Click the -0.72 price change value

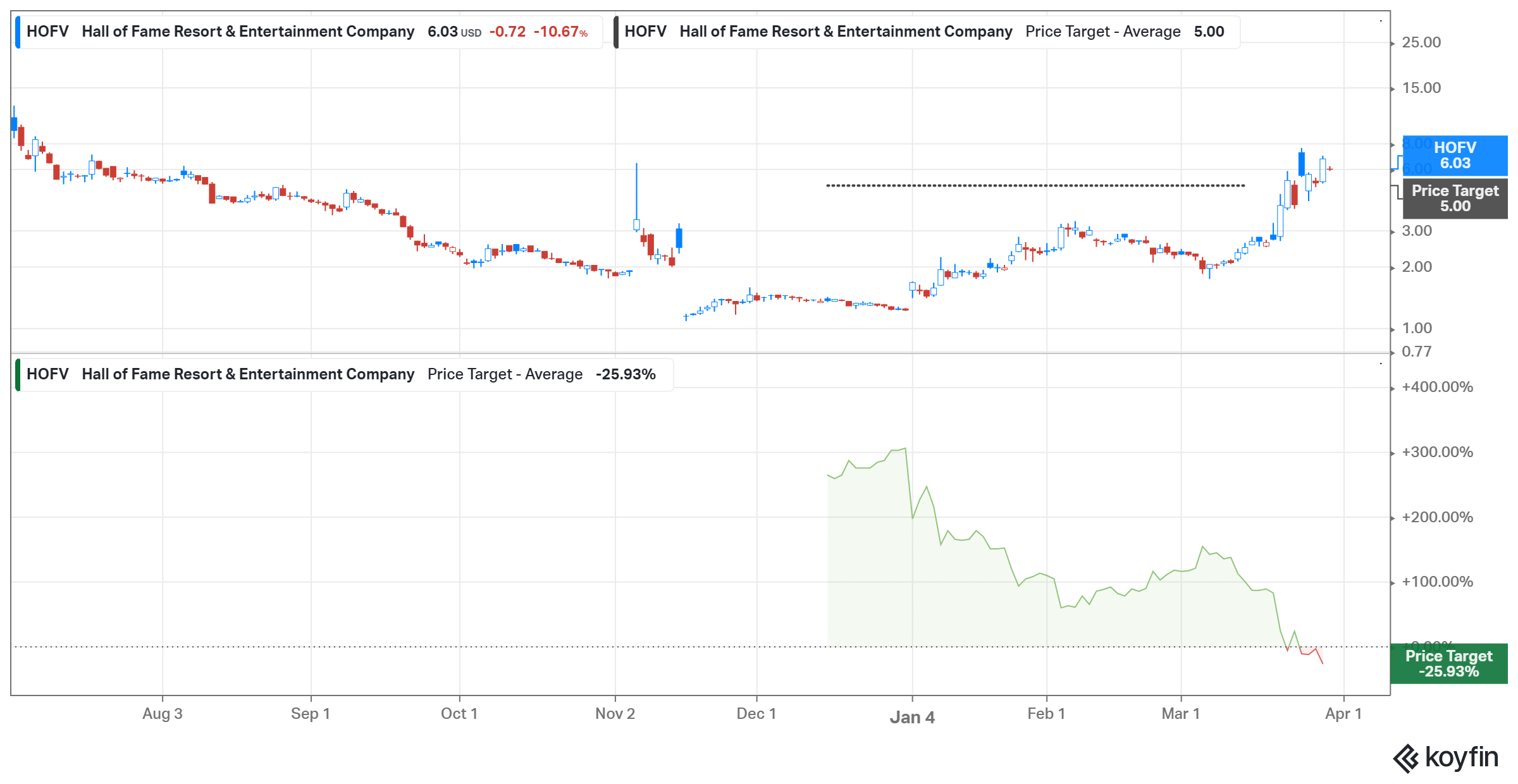pos(508,32)
